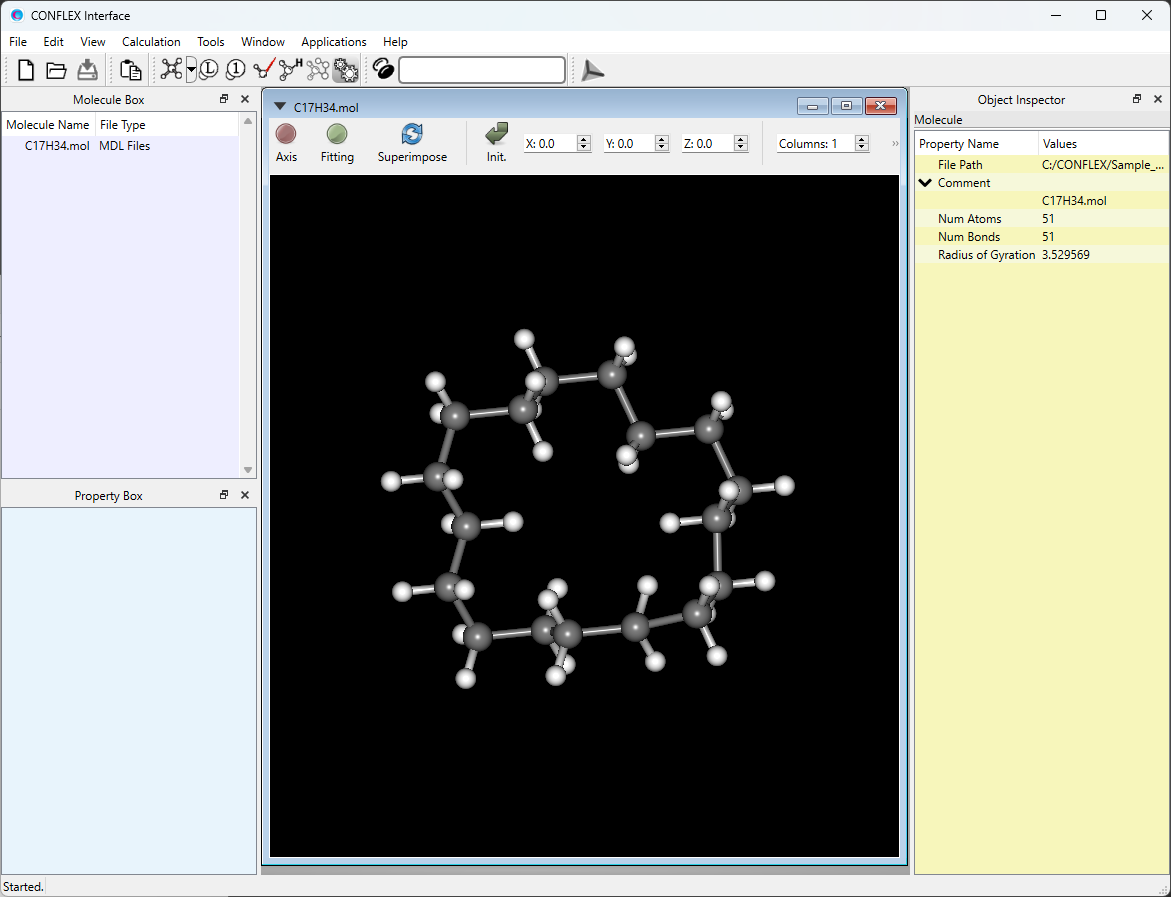Image resolution: width=1171 pixels, height=897 pixels.
Task: Click the Open folder toolbar icon
Action: coord(56,70)
